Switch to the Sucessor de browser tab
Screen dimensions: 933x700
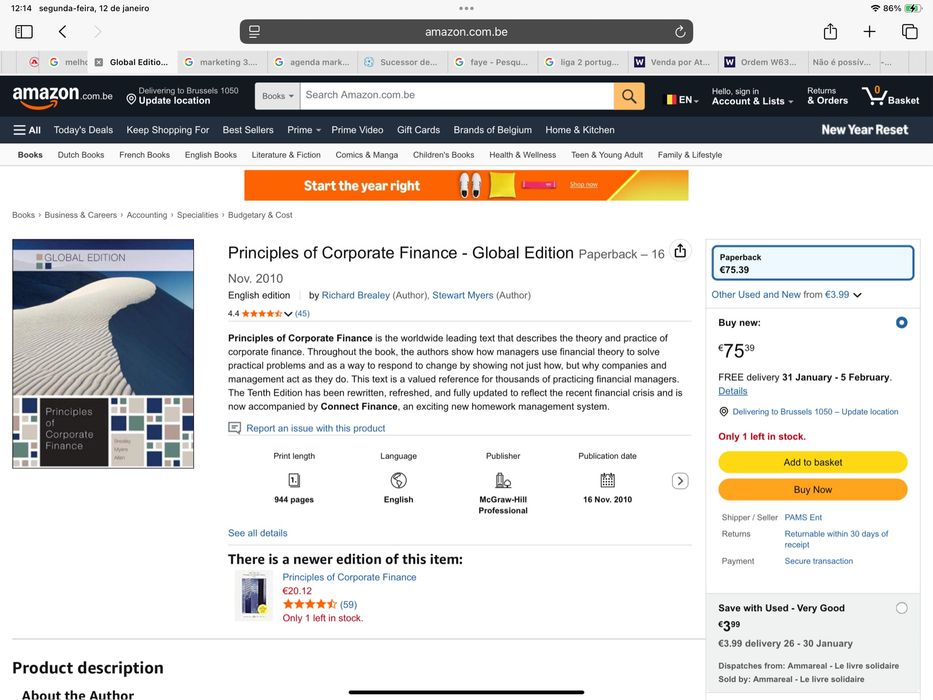(402, 62)
